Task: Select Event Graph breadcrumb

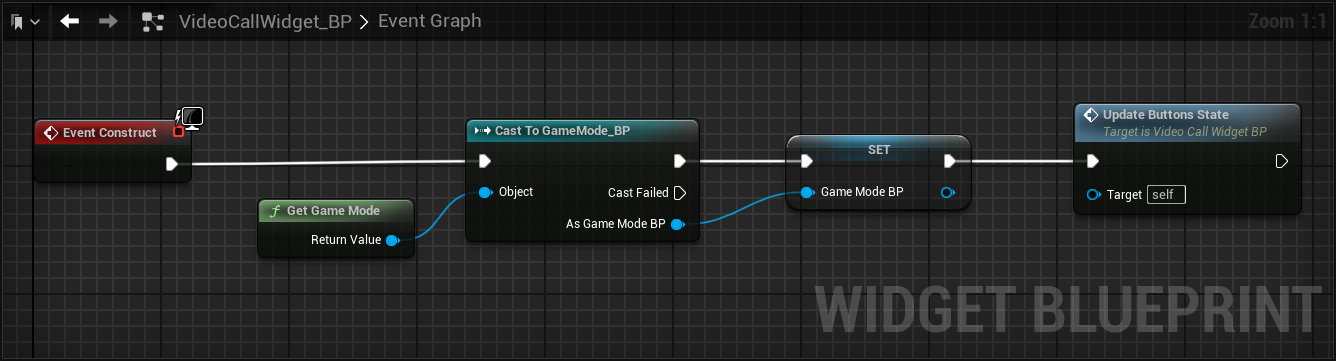Action: tap(430, 20)
